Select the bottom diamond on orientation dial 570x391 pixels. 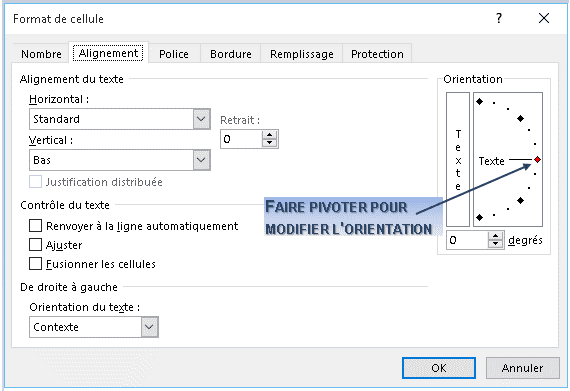click(479, 217)
